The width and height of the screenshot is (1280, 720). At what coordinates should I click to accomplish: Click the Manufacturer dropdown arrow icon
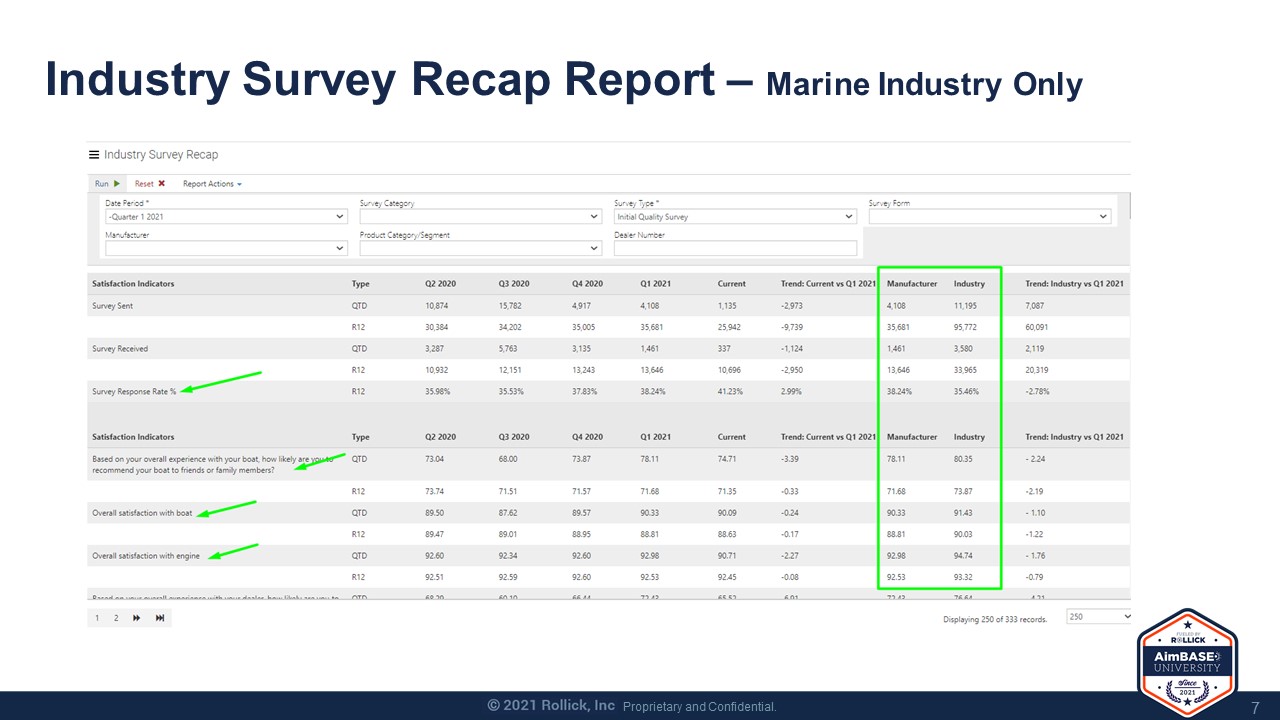pyautogui.click(x=338, y=247)
